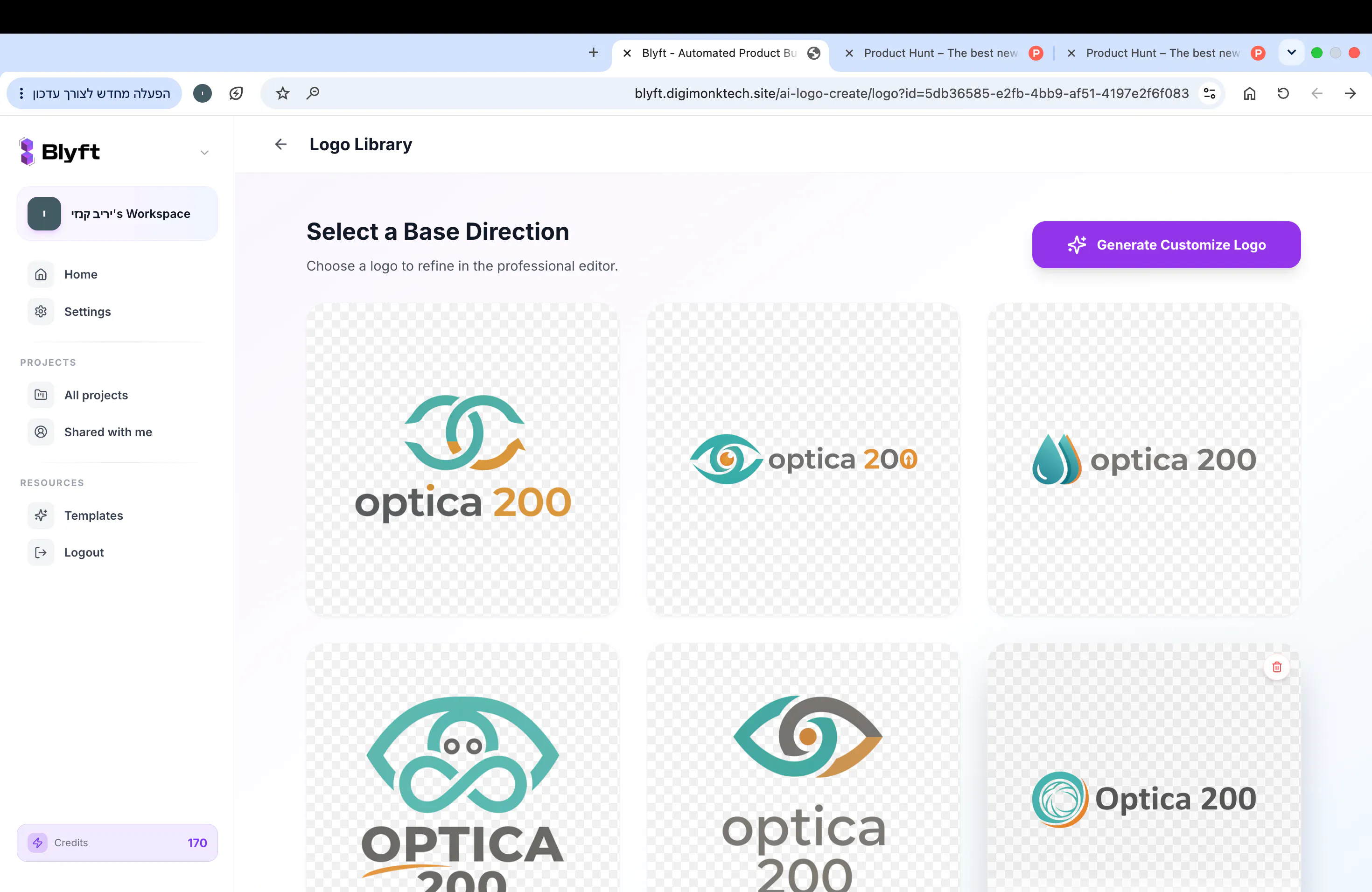Select the uppercase OPTICA 200 infinity logo
The height and width of the screenshot is (892, 1372).
462,768
